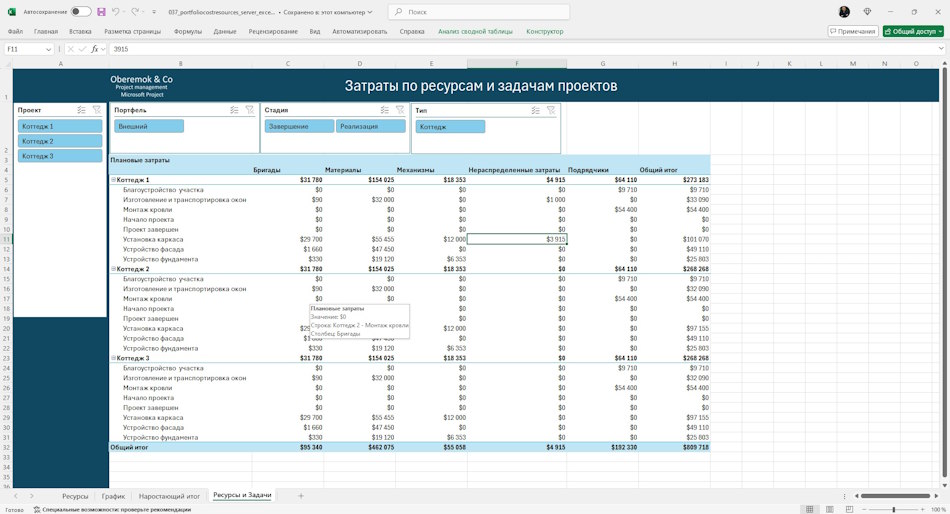This screenshot has width=950, height=514.
Task: Switch to Page Break Preview view
Action: click(x=849, y=509)
